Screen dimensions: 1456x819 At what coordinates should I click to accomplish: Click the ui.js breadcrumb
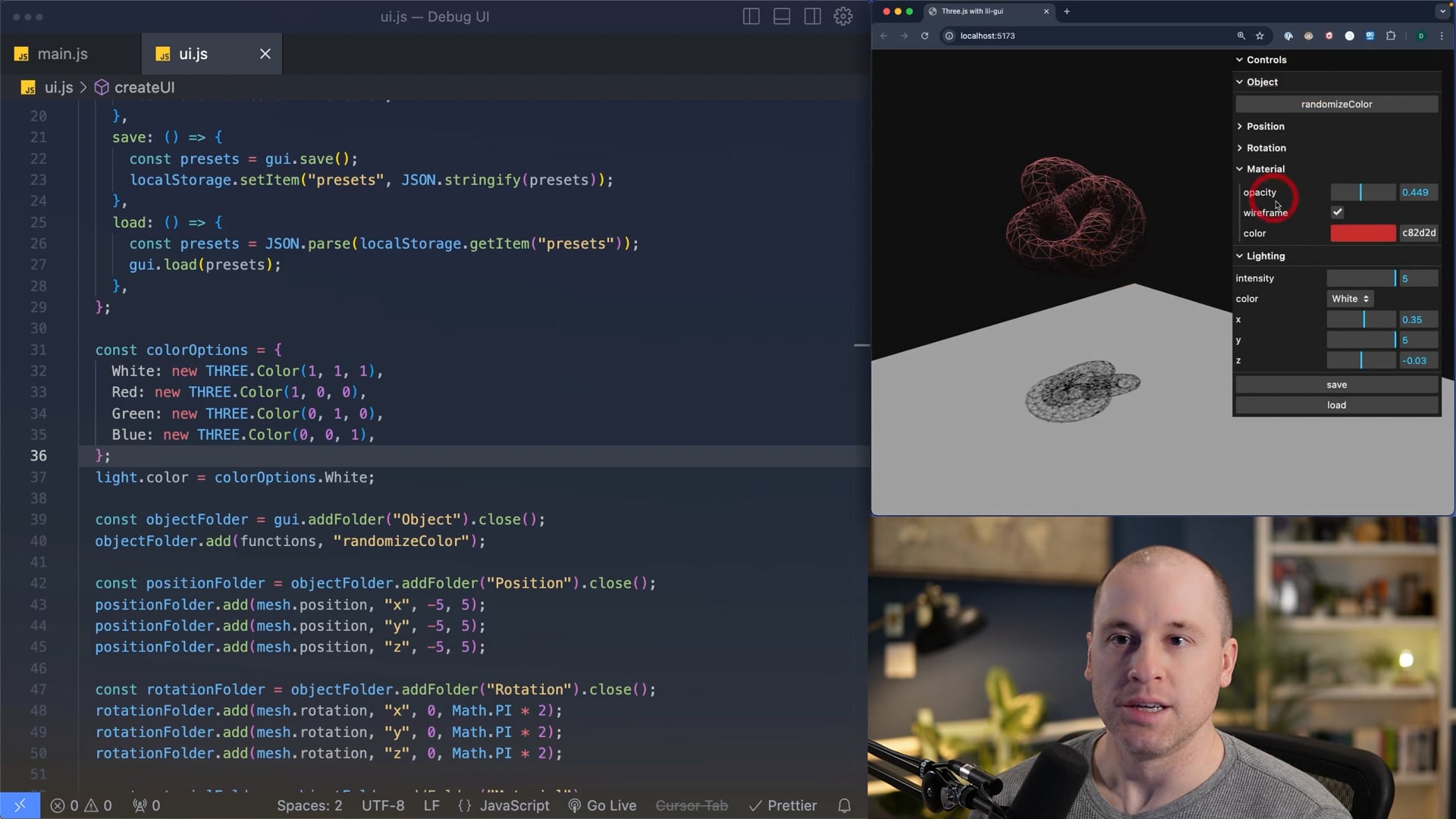coord(58,87)
